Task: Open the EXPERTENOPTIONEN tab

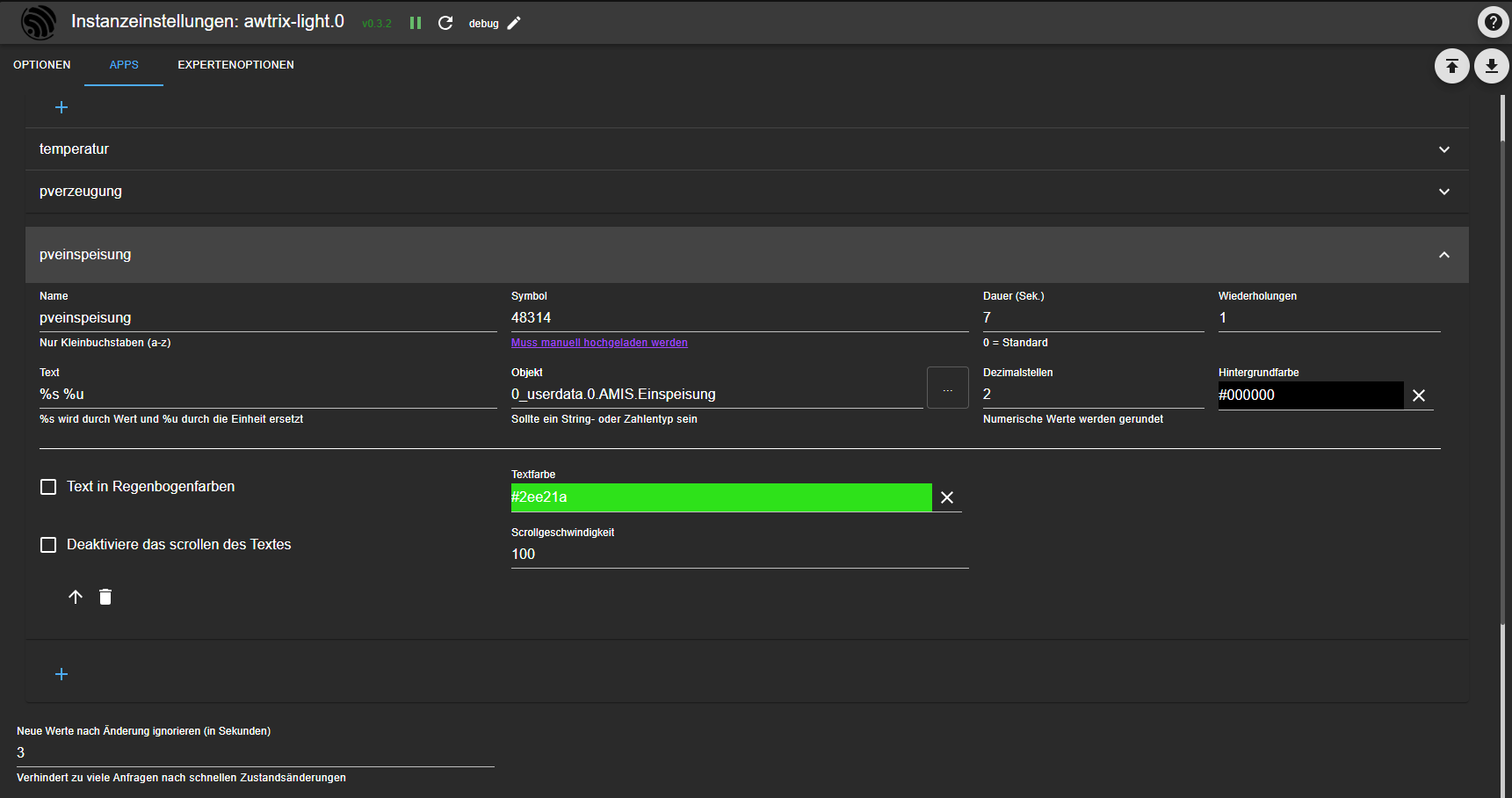Action: tap(235, 65)
